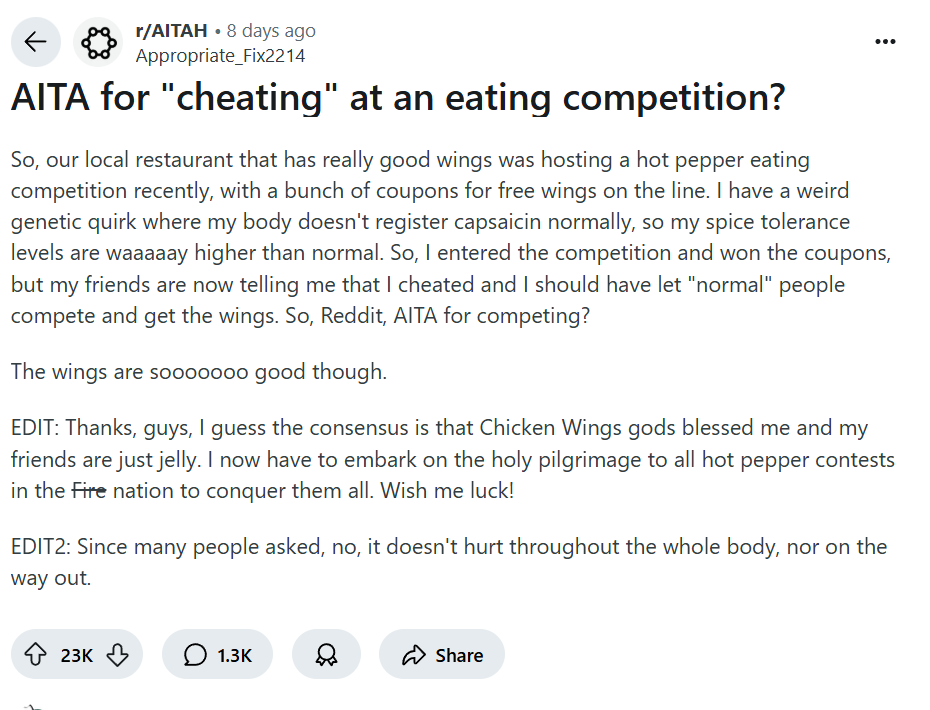Click the "8 days ago" timestamp
This screenshot has height=710, width=930.
[271, 31]
